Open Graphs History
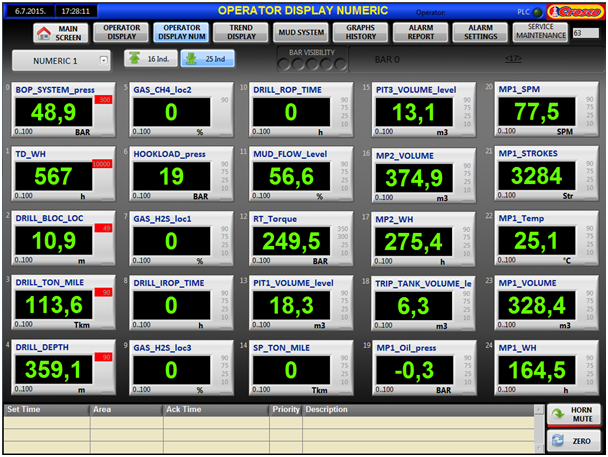The width and height of the screenshot is (608, 457). [x=360, y=32]
